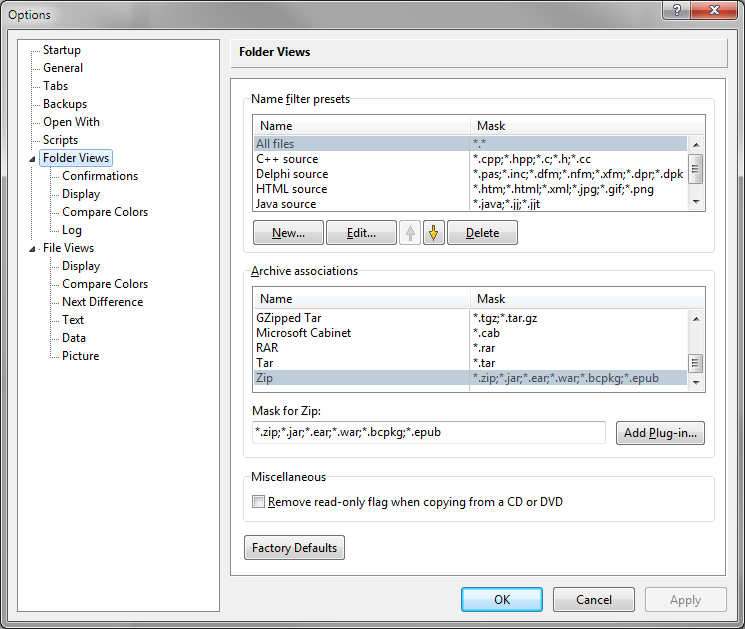Viewport: 745px width, 629px height.
Task: Select the Folder Views tree item
Action: pyautogui.click(x=76, y=158)
